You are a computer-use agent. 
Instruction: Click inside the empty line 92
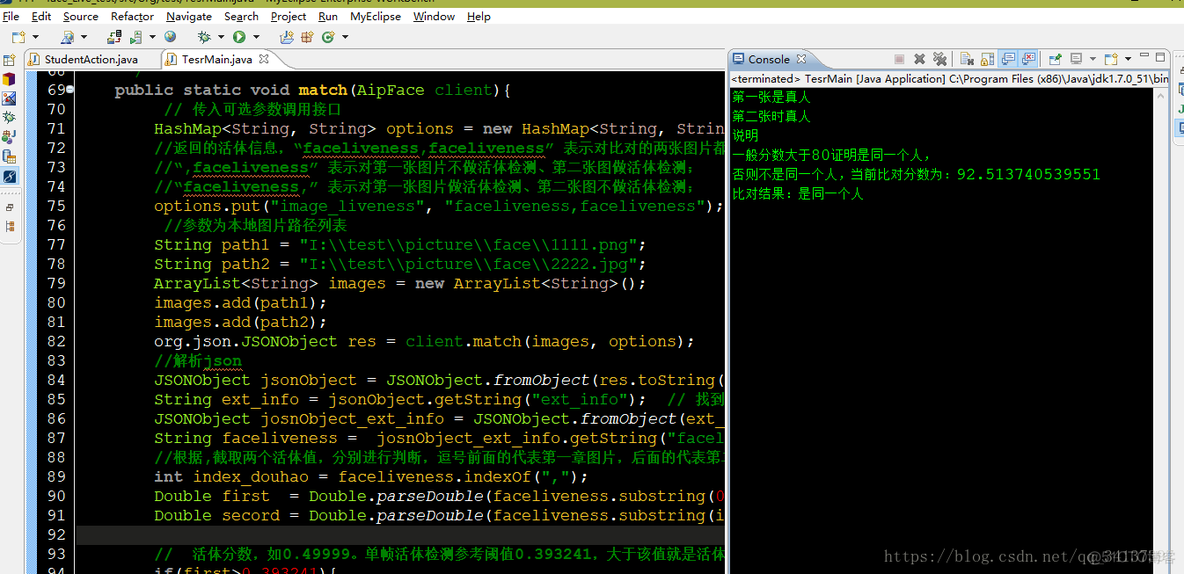[400, 535]
